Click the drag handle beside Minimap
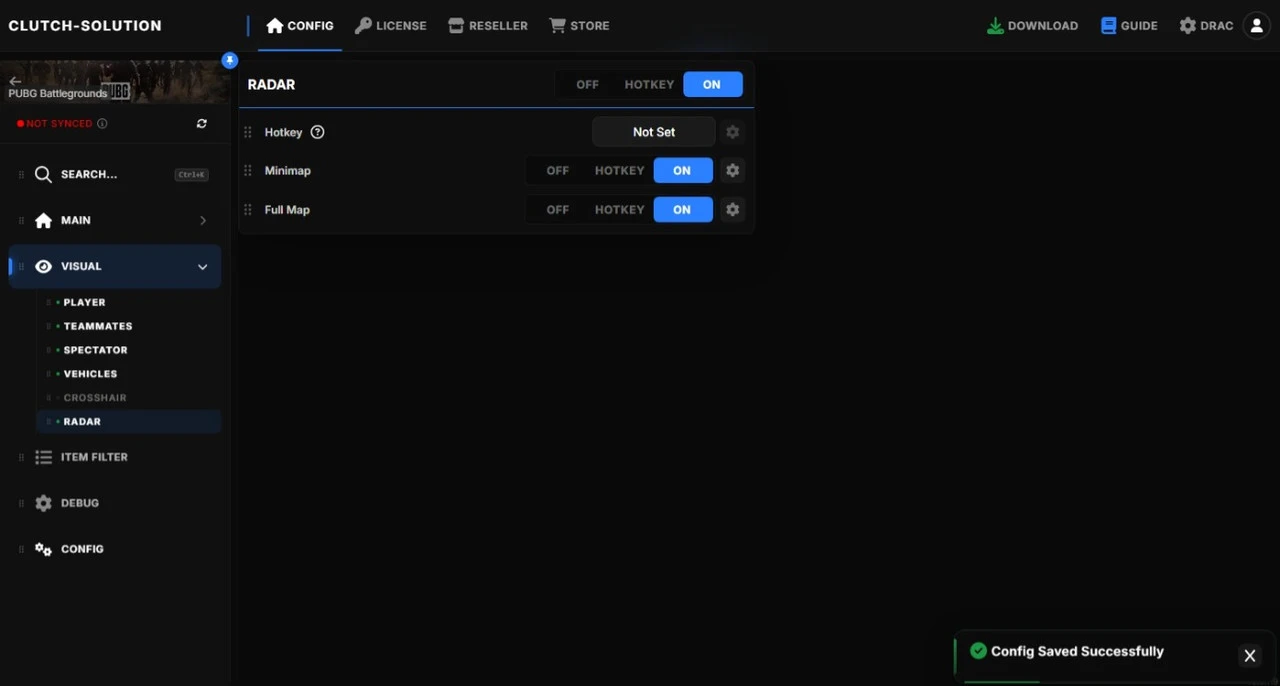 pos(248,171)
